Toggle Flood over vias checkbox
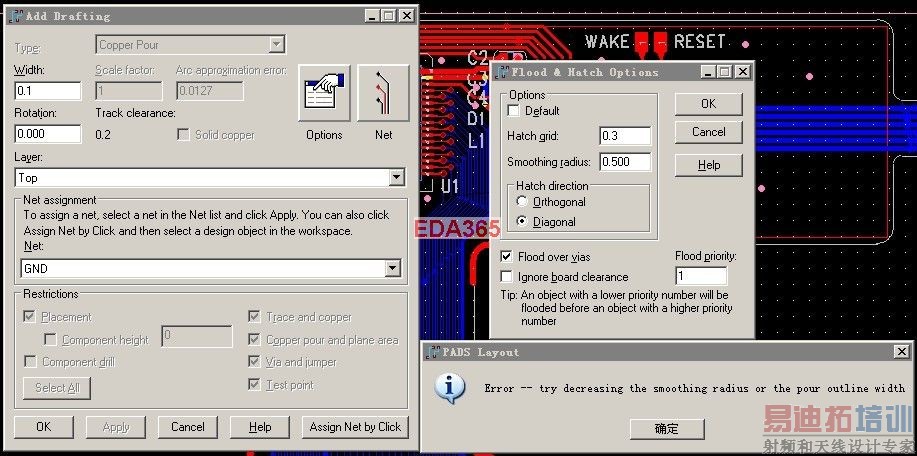The image size is (917, 456). tap(506, 257)
